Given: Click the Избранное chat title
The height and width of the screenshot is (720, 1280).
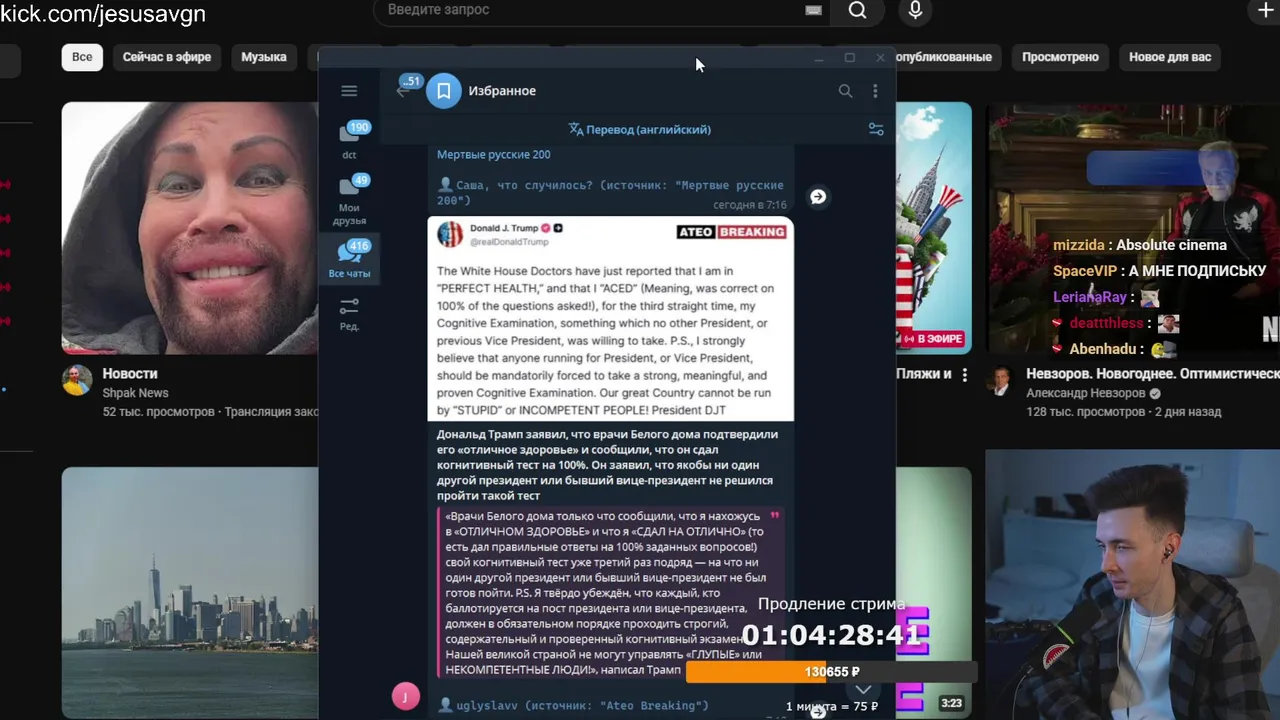Looking at the screenshot, I should pos(502,91).
